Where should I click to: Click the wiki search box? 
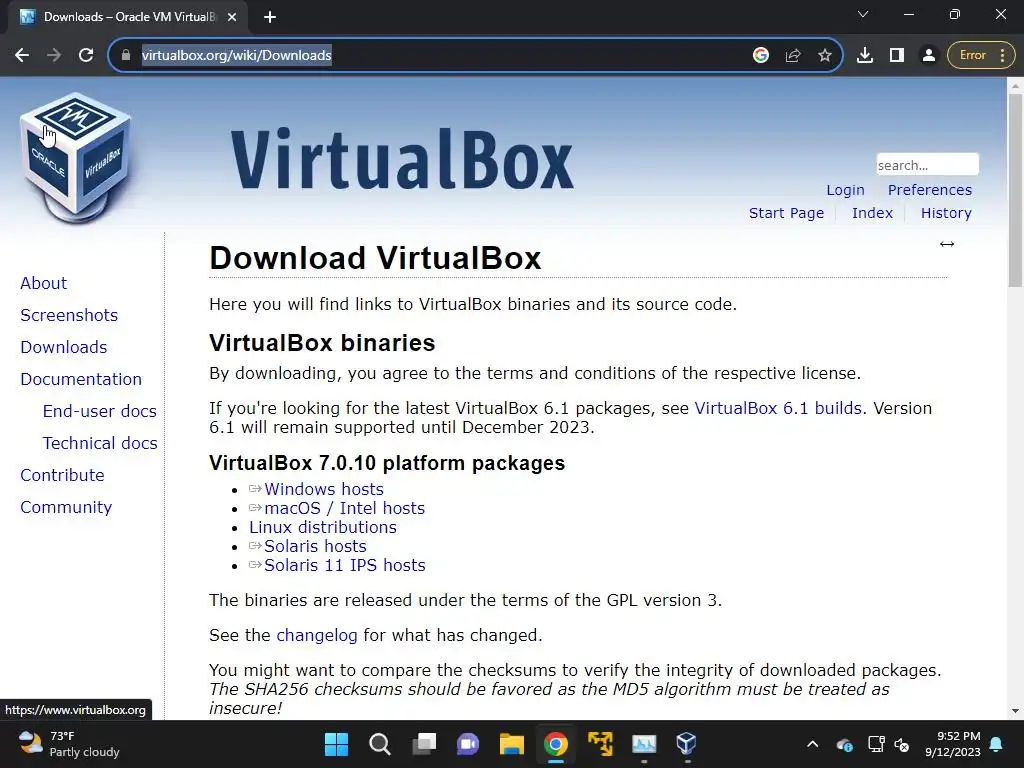pos(927,165)
